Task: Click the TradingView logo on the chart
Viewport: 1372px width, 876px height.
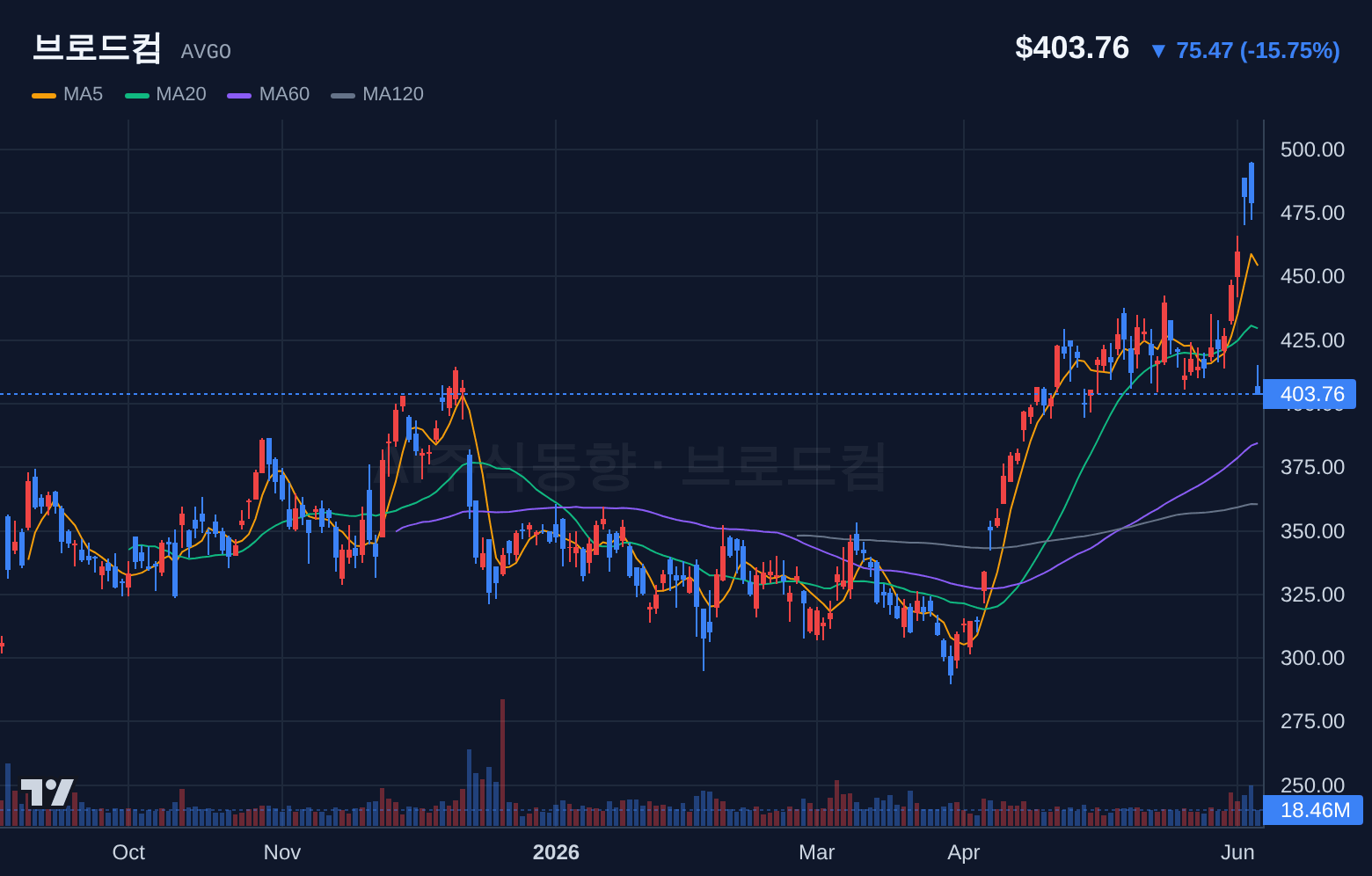Action: (x=47, y=792)
